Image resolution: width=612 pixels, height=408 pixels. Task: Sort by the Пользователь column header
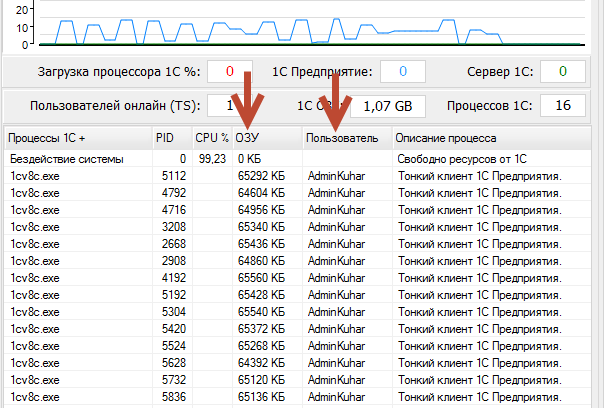pos(345,138)
